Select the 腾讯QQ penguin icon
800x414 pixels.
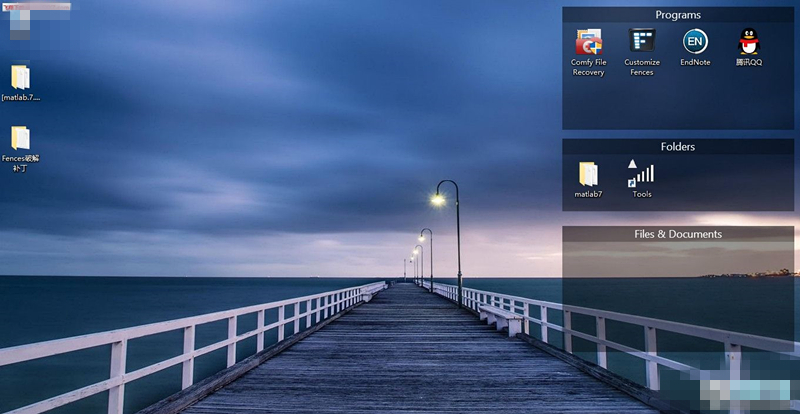pos(749,42)
